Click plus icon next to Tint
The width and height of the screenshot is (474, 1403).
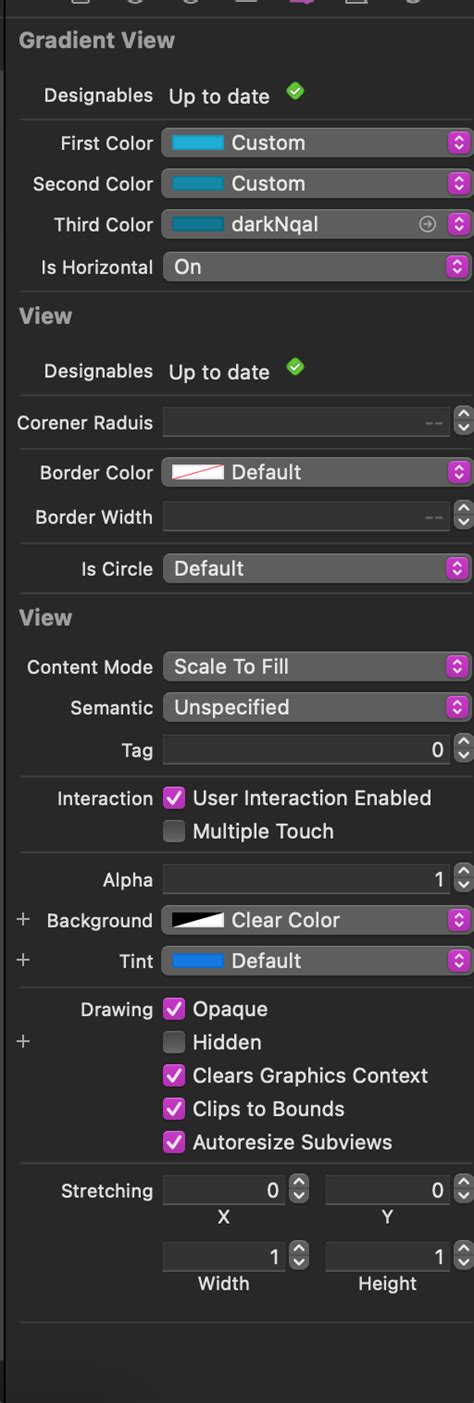24,960
